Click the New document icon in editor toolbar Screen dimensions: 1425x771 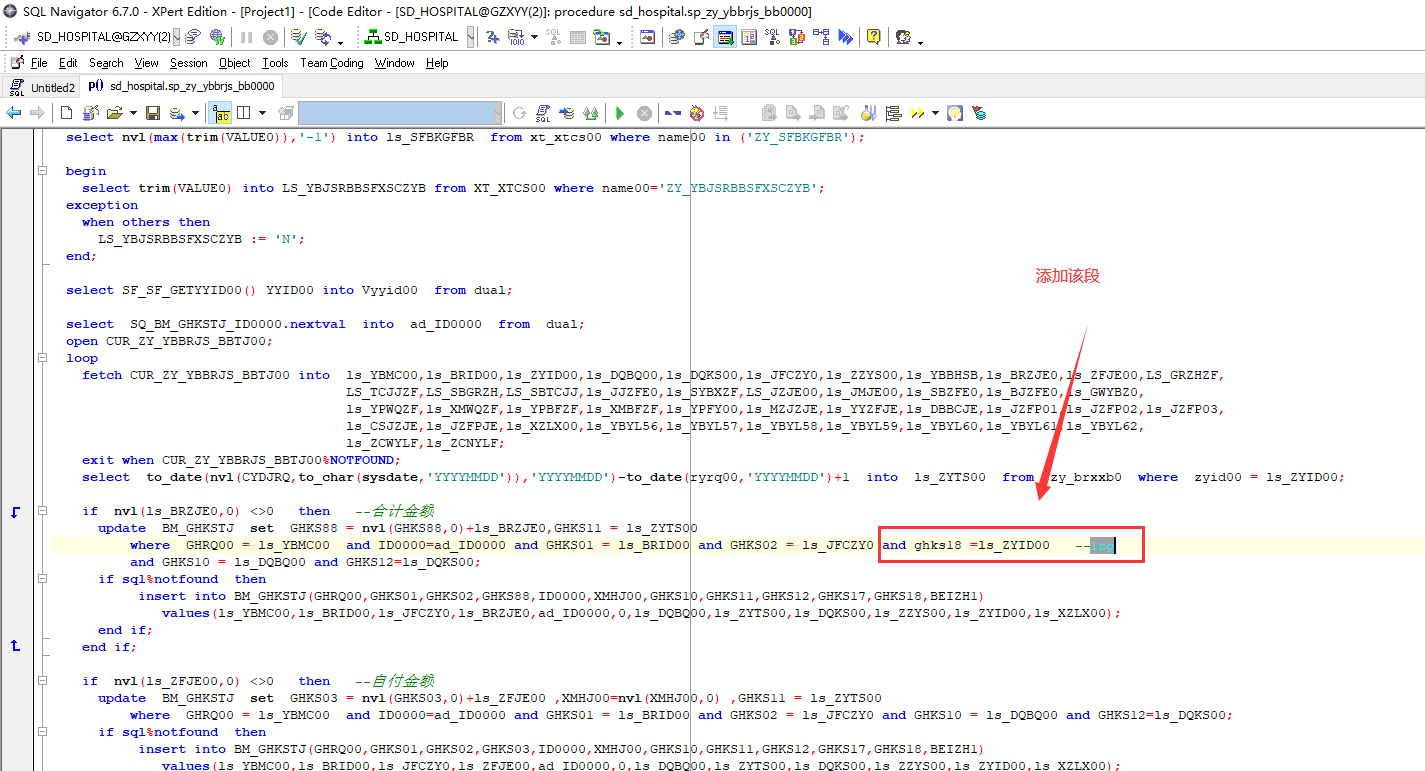67,113
